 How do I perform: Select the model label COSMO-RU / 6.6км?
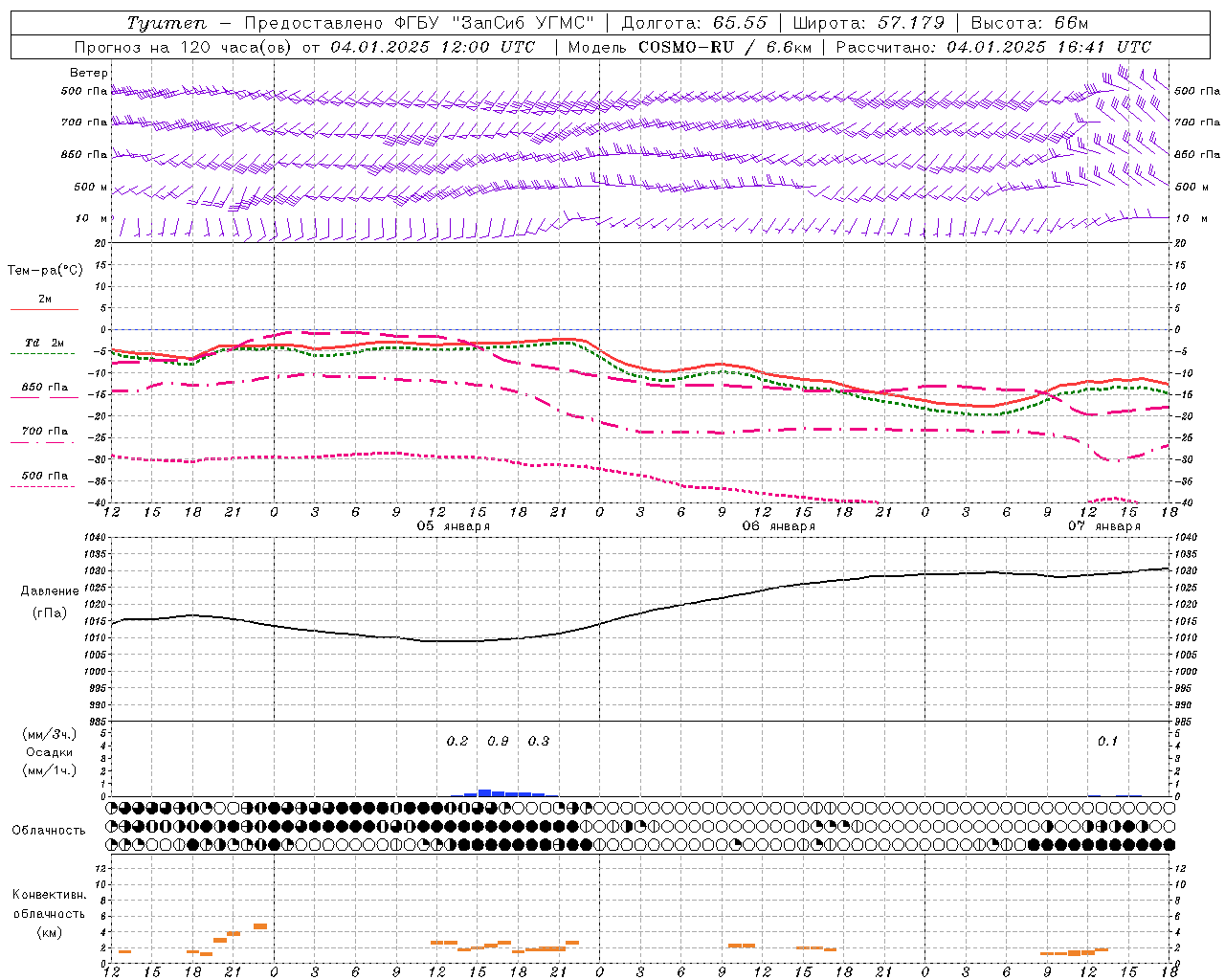724,47
